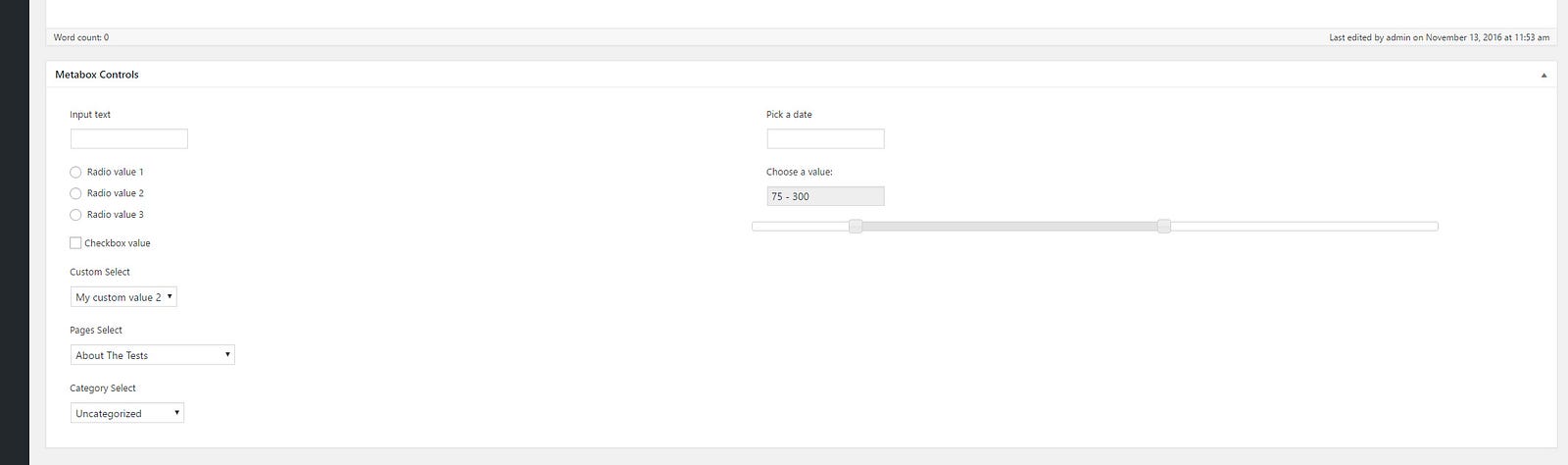Click the Word count: 0 text
Viewport: 1568px width, 465px height.
pos(81,37)
